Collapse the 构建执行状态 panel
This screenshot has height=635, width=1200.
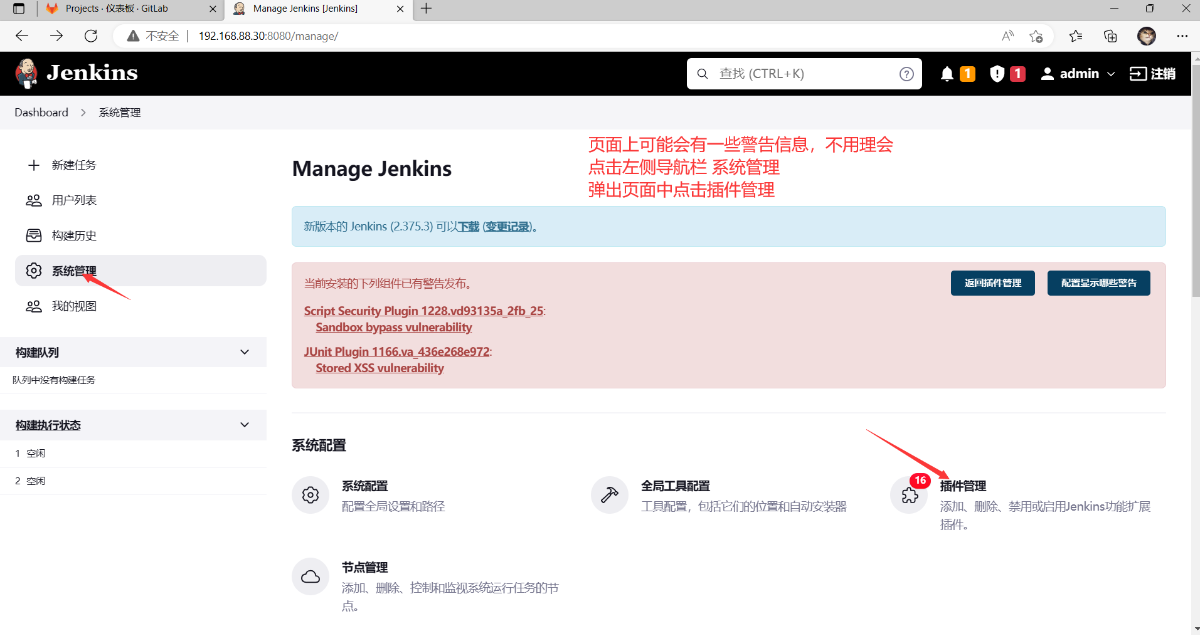(246, 425)
